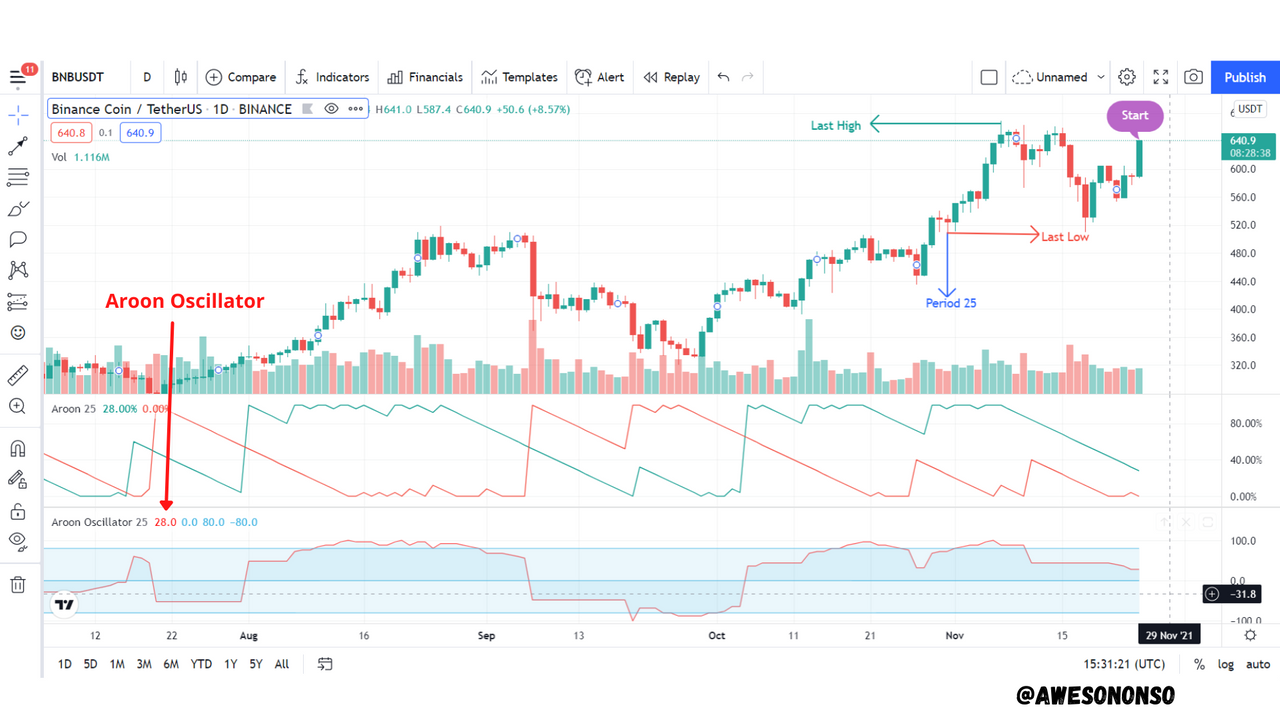
Task: Click the Start callout bubble
Action: click(1135, 116)
